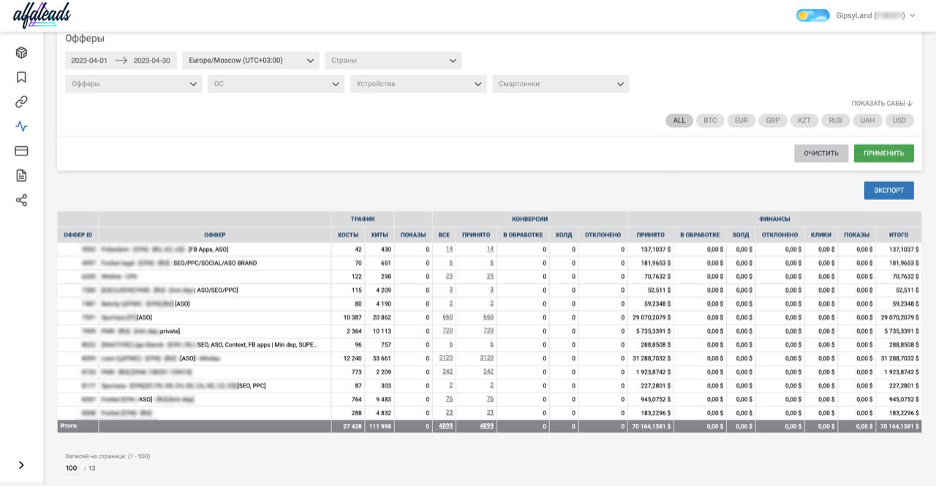
Task: Click the 31 288,7032 $ ПРИНЯТО cell
Action: coord(651,358)
